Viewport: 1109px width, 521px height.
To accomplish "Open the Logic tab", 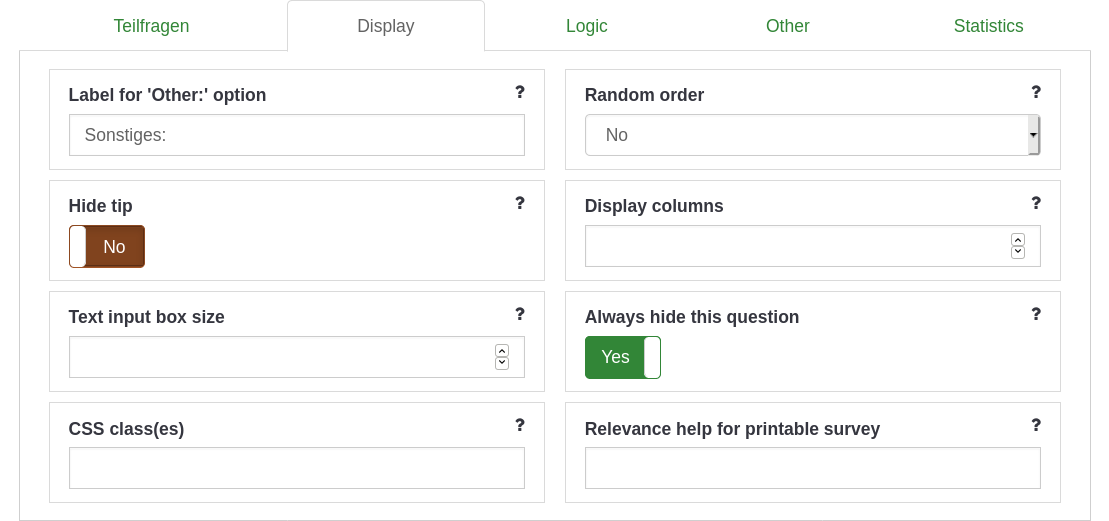I will (587, 26).
